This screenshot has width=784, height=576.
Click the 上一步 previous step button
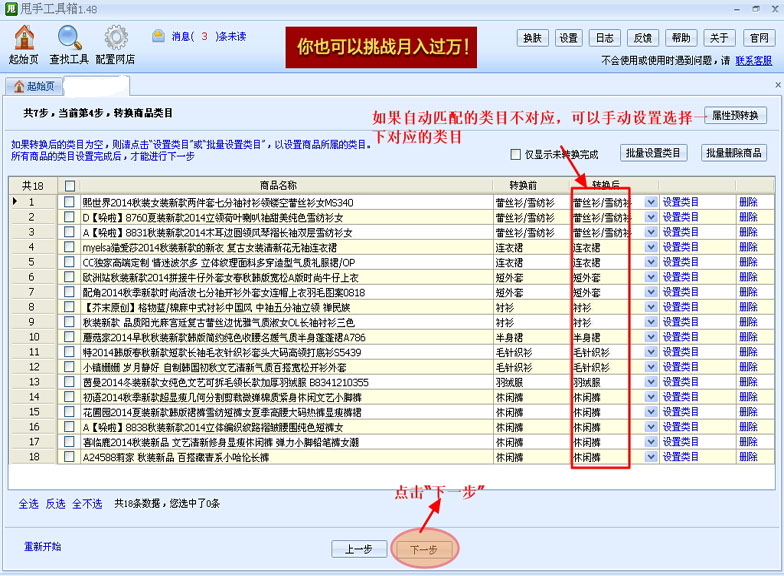pos(359,550)
